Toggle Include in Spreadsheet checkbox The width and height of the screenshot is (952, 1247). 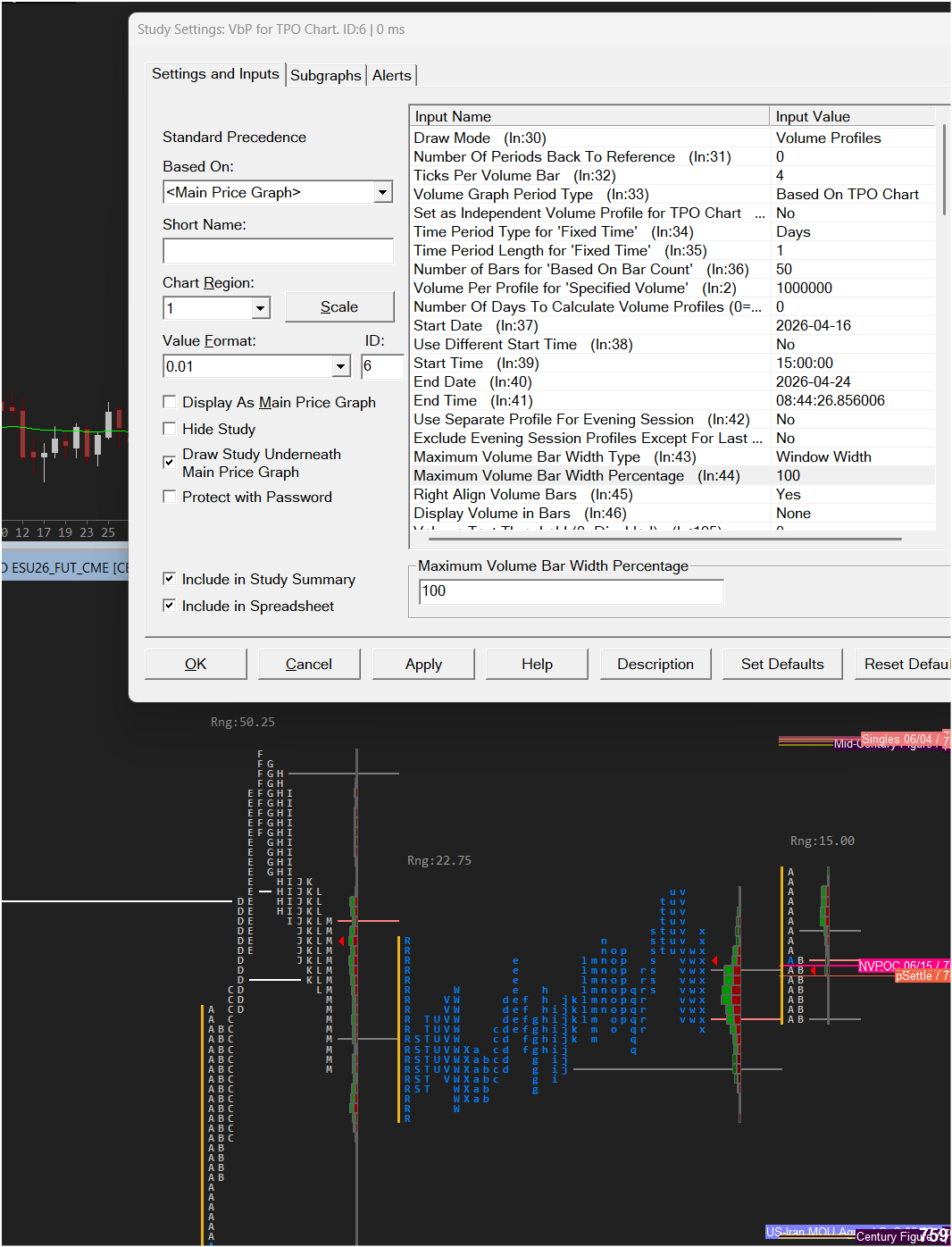tap(169, 606)
